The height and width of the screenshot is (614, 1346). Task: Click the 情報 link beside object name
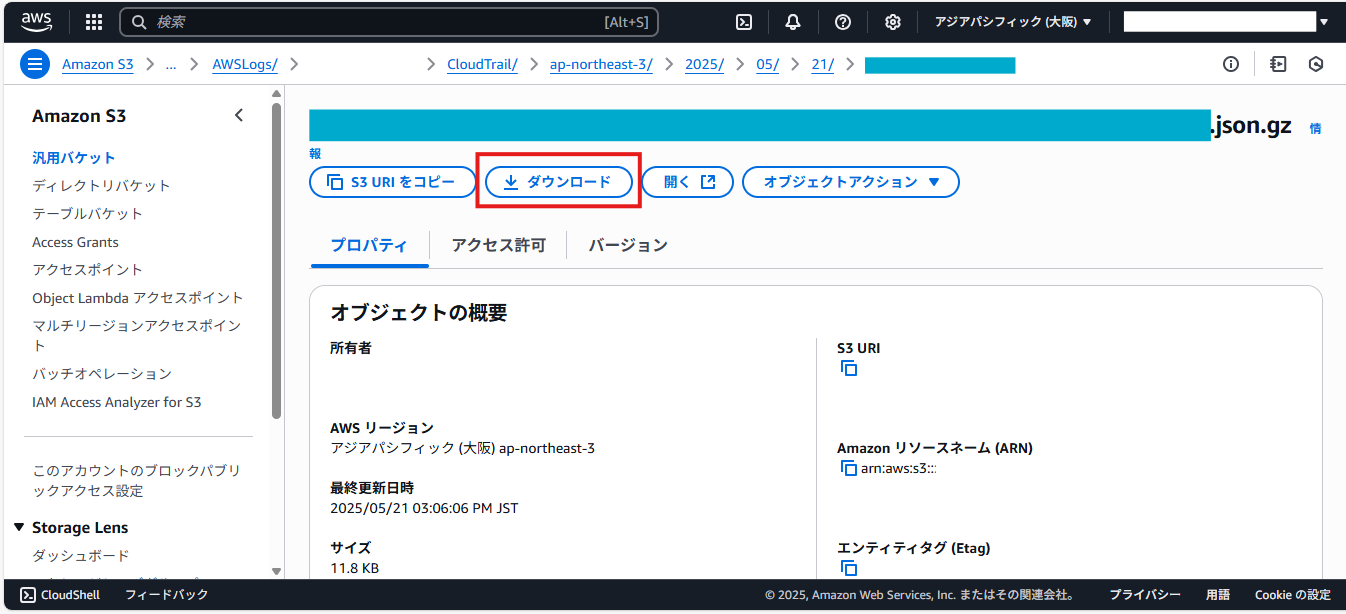[x=1316, y=128]
